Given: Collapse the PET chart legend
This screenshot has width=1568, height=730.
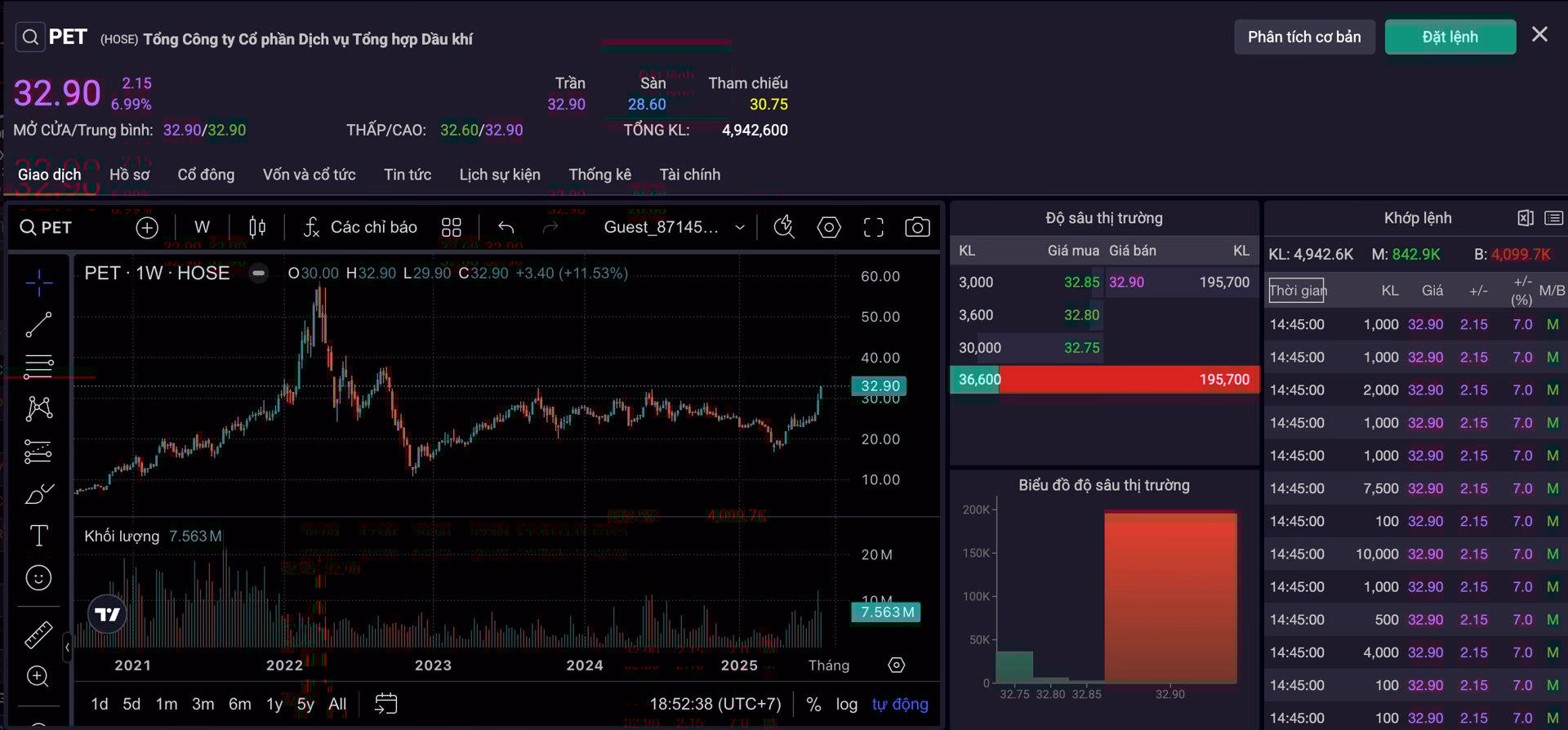Looking at the screenshot, I should pyautogui.click(x=259, y=274).
